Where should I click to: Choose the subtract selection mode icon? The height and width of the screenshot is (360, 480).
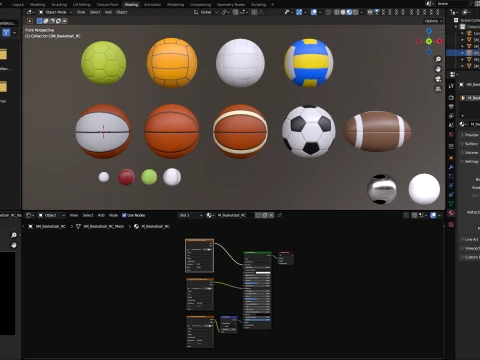point(52,21)
